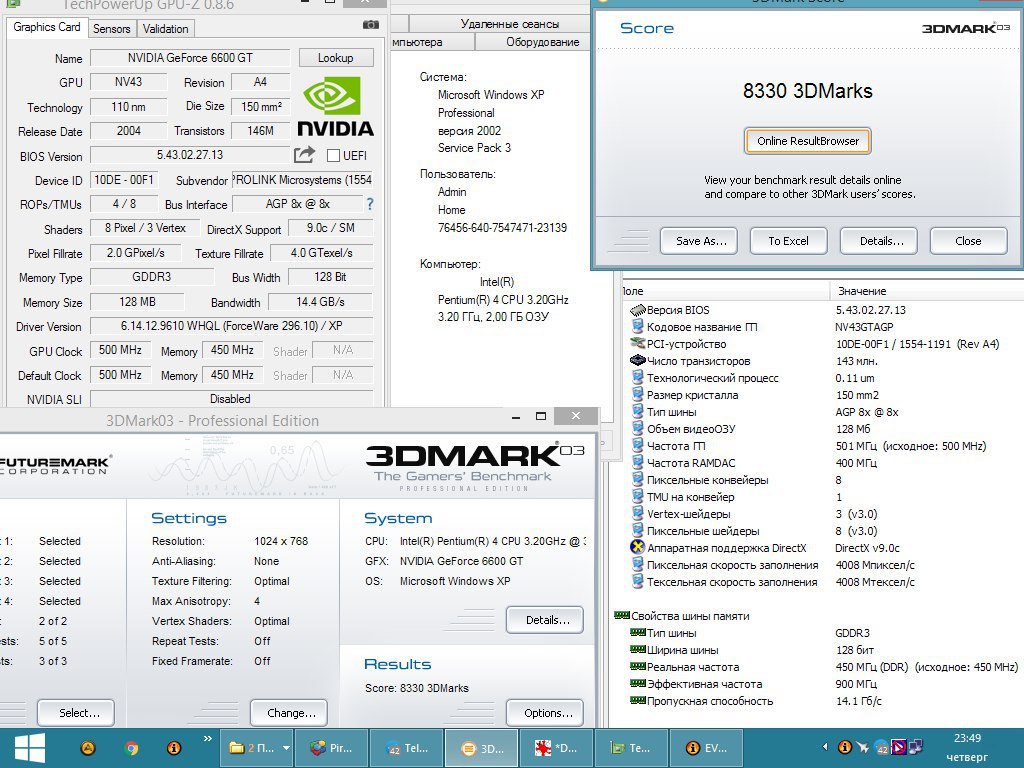Image resolution: width=1024 pixels, height=768 pixels.
Task: Click the 8330 3DMarks score text
Action: tap(808, 91)
